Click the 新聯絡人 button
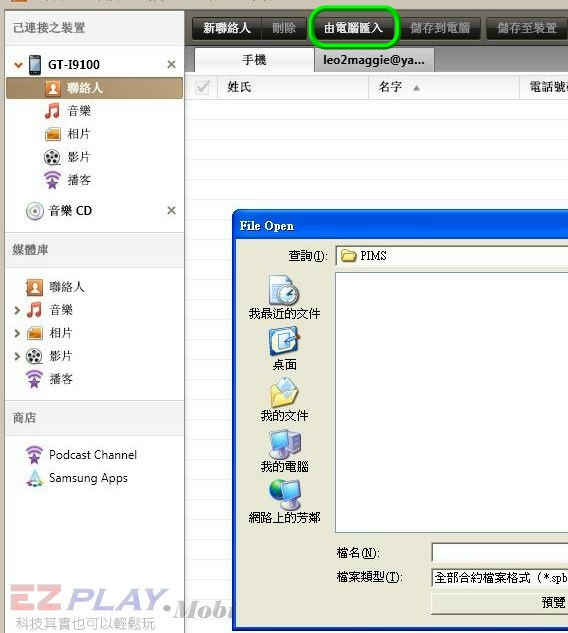568x633 pixels. tap(227, 28)
